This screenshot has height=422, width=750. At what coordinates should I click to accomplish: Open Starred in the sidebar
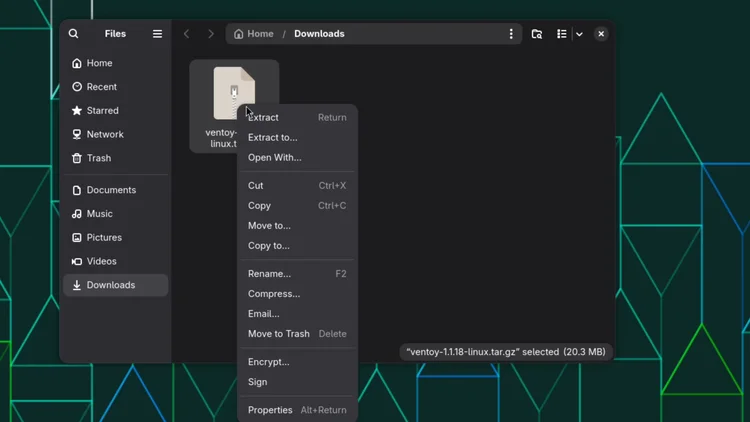pos(115,111)
